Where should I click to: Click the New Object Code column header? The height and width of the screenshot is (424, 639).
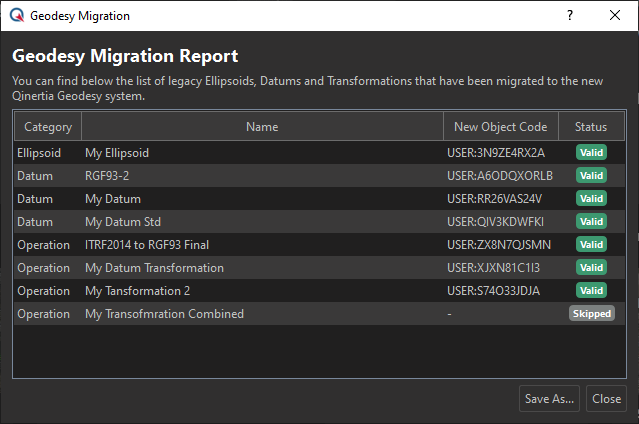coord(500,127)
